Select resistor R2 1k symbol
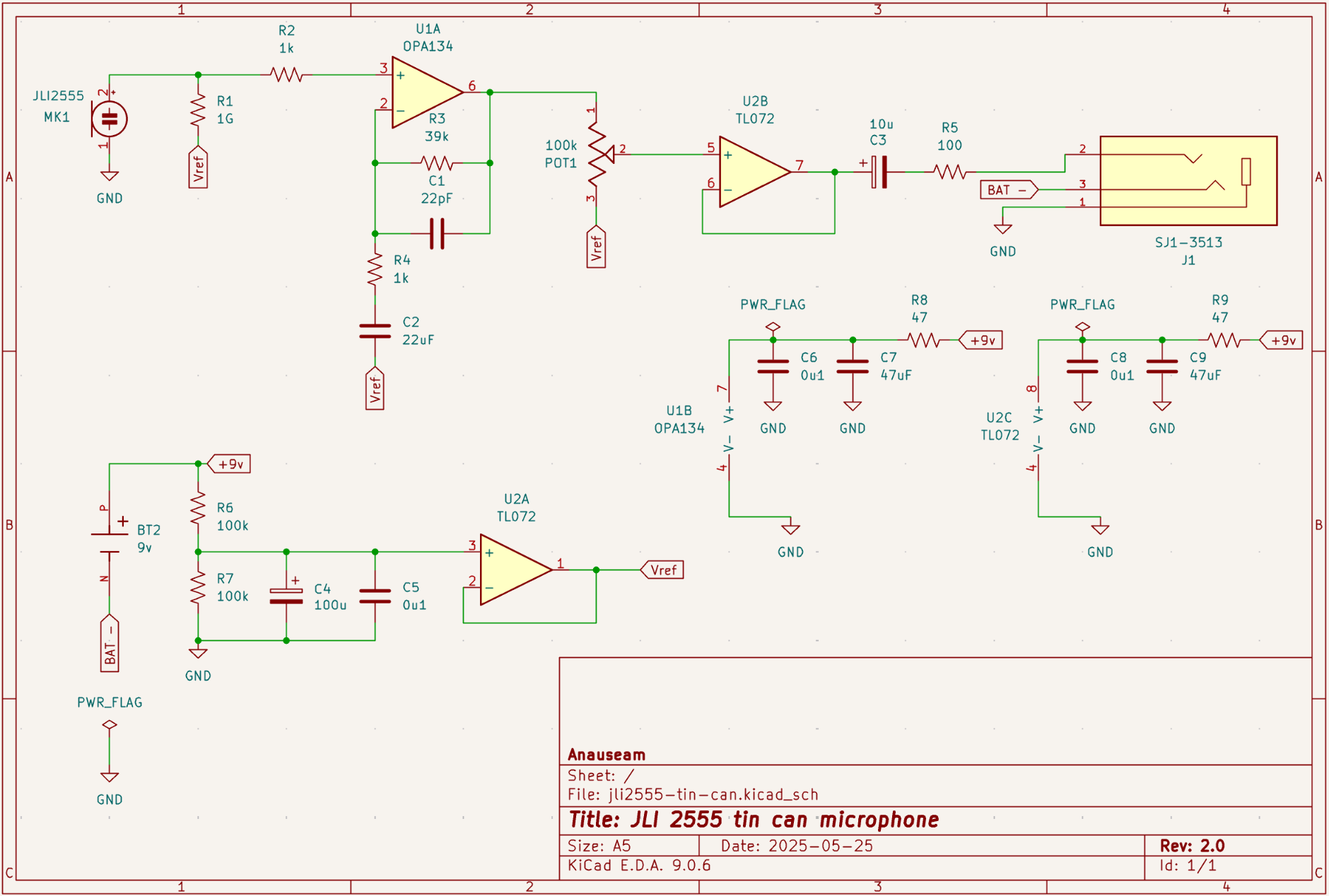1329x896 pixels. [x=286, y=74]
